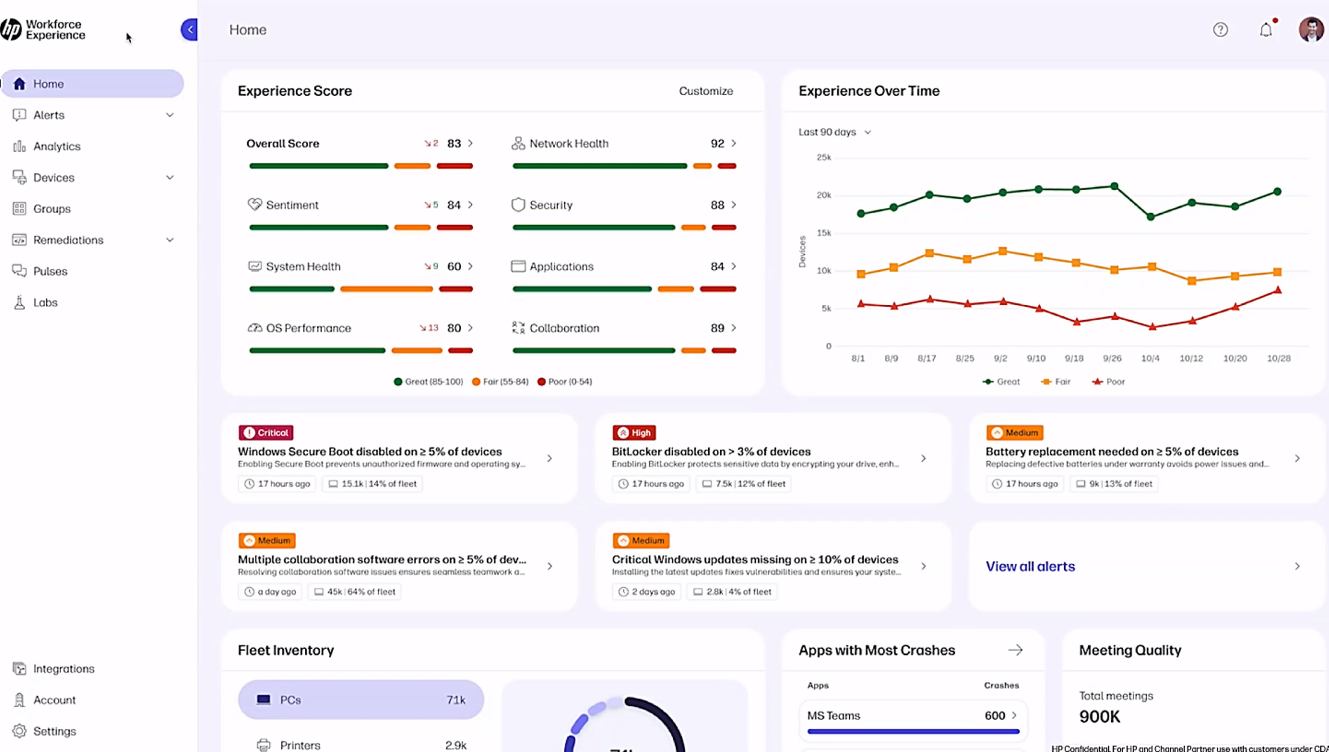The image size is (1329, 752).
Task: Click the Network Health icon
Action: (518, 143)
